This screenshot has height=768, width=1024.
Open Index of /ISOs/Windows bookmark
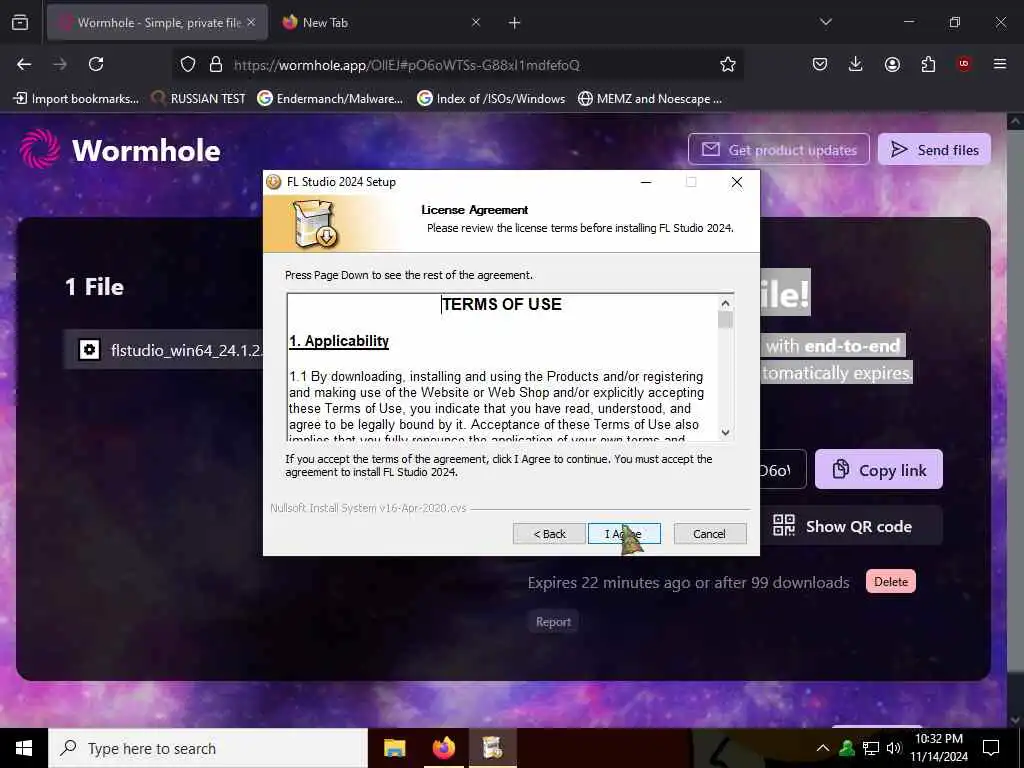coord(491,99)
